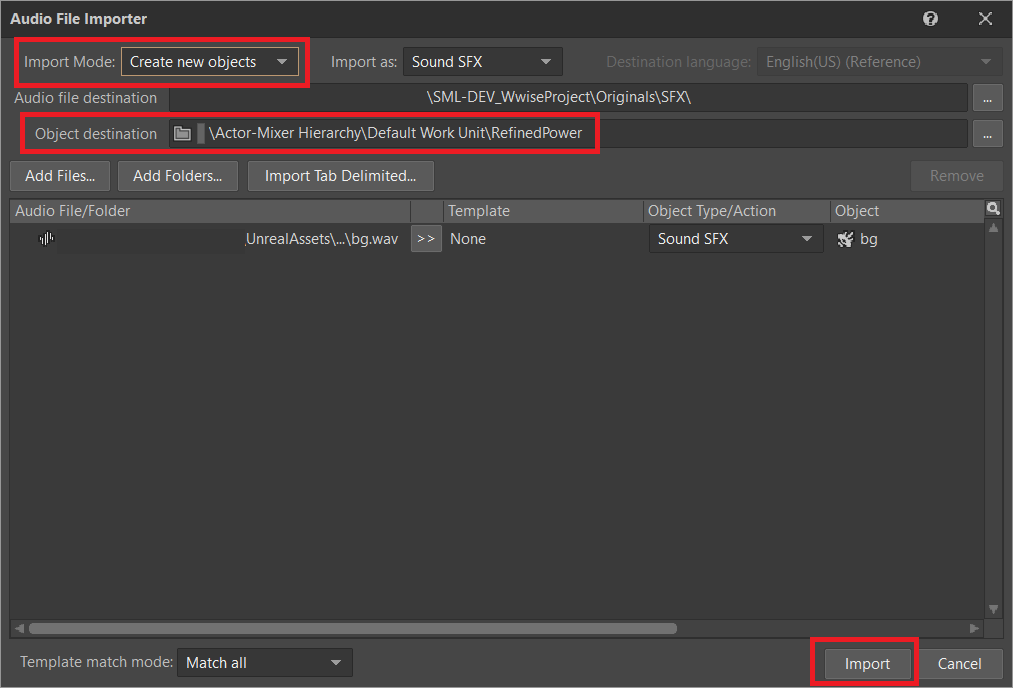This screenshot has height=688, width=1013.
Task: Browse for the audio file destination
Action: point(987,98)
